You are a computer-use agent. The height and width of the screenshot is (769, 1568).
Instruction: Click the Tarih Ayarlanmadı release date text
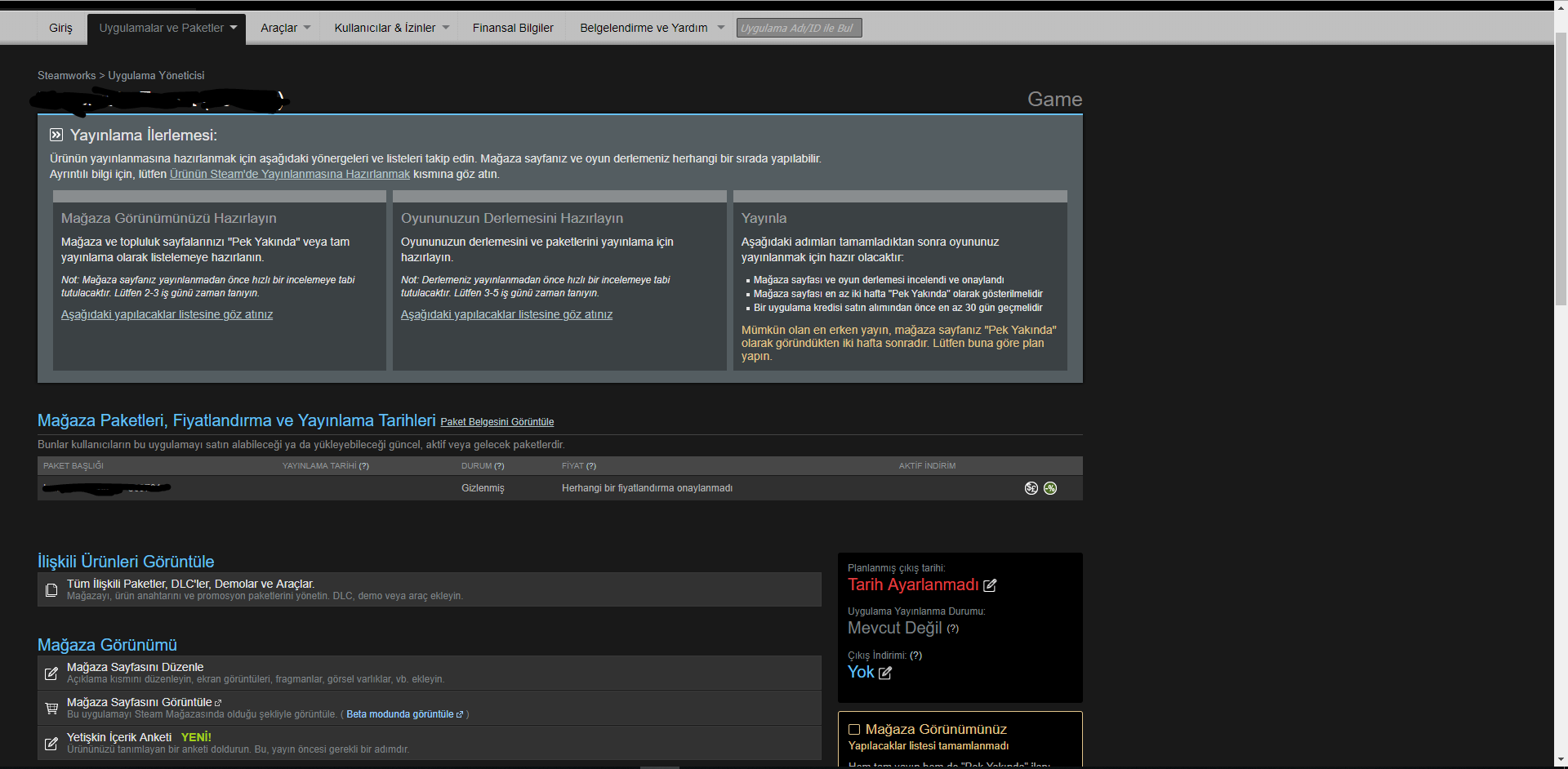(x=912, y=585)
